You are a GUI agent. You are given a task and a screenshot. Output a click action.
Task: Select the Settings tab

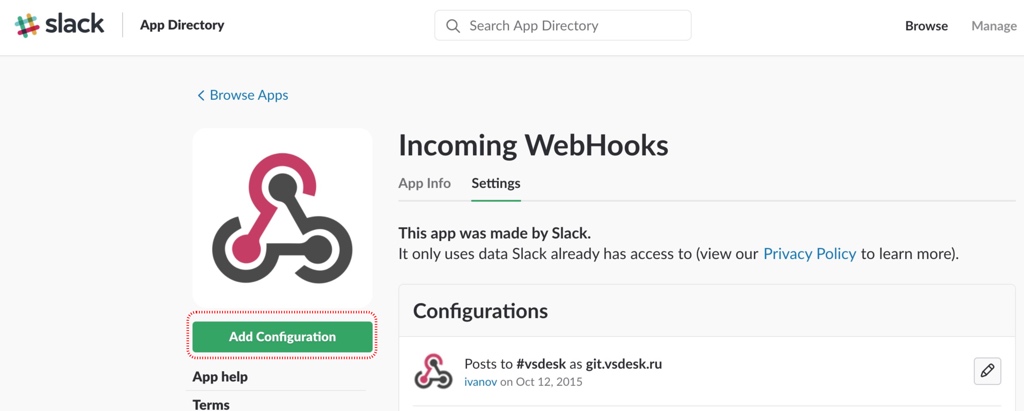pyautogui.click(x=496, y=183)
